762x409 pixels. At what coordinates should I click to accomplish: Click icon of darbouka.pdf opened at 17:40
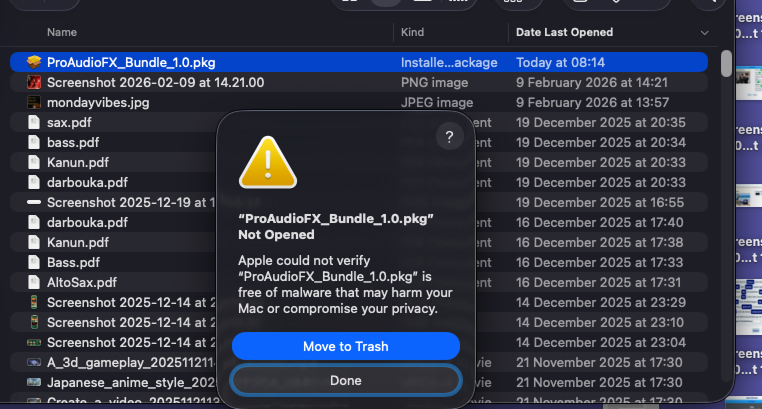tap(34, 222)
